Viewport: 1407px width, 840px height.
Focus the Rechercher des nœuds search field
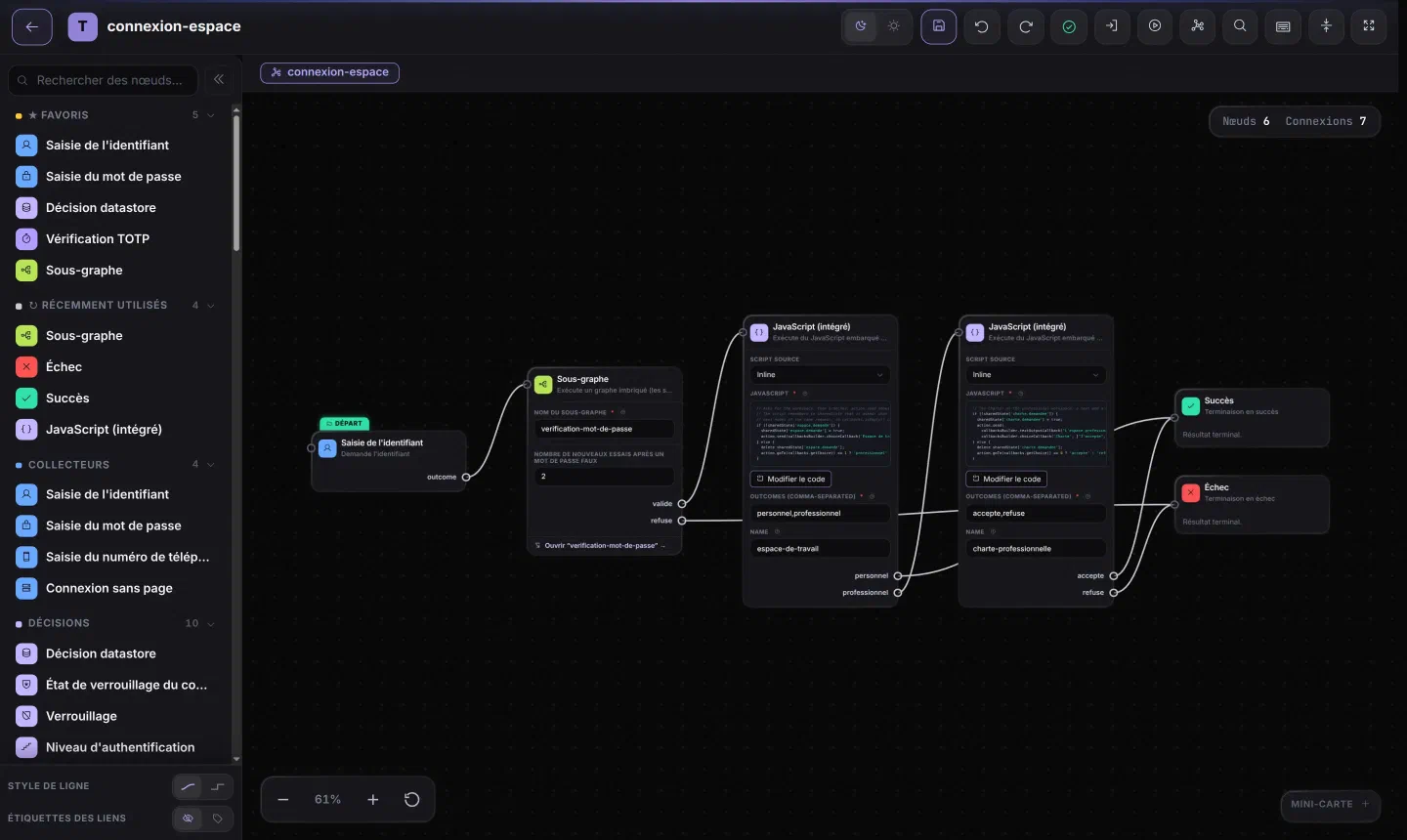[x=104, y=80]
